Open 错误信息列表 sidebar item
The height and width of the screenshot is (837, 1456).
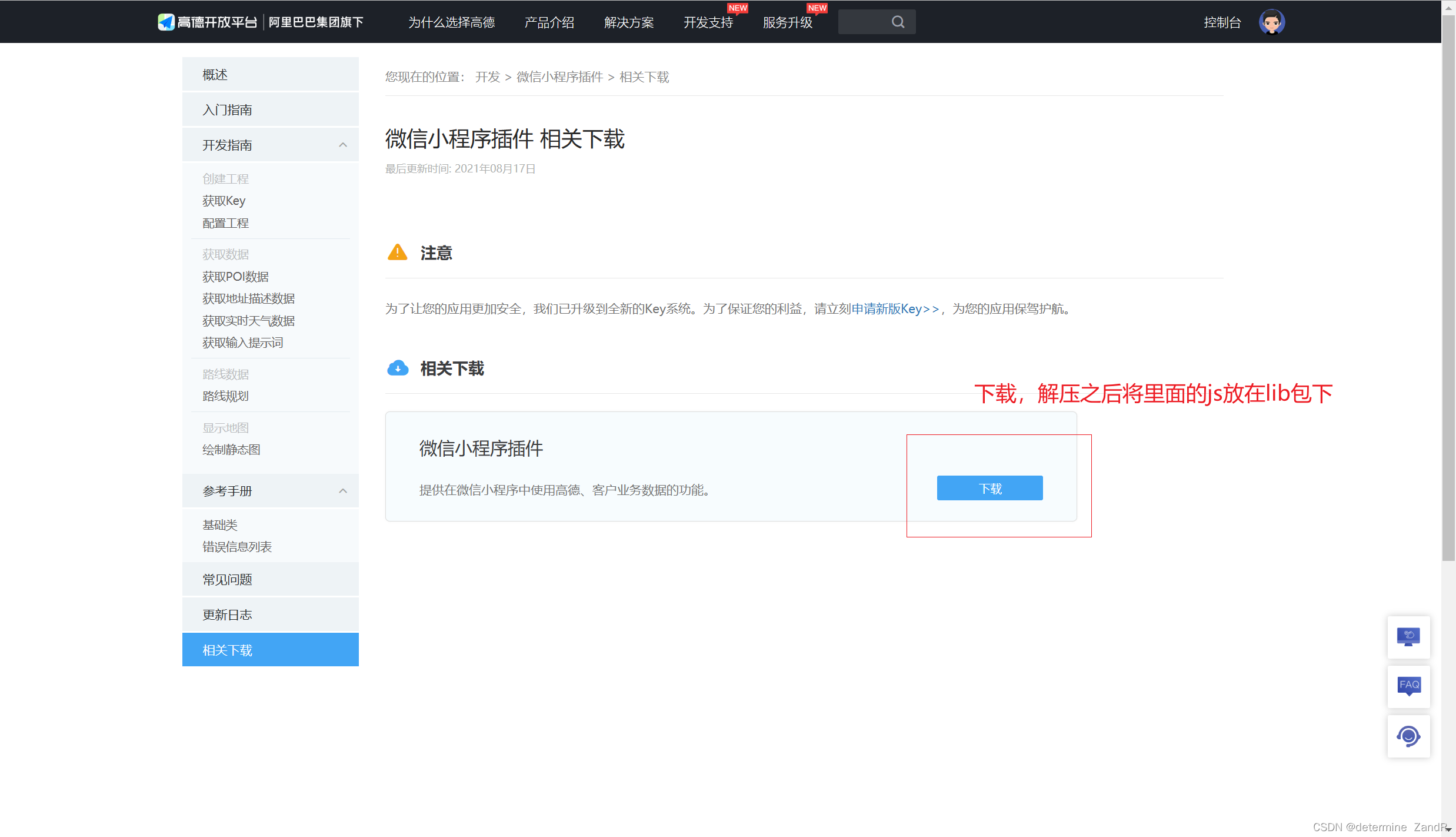point(237,547)
